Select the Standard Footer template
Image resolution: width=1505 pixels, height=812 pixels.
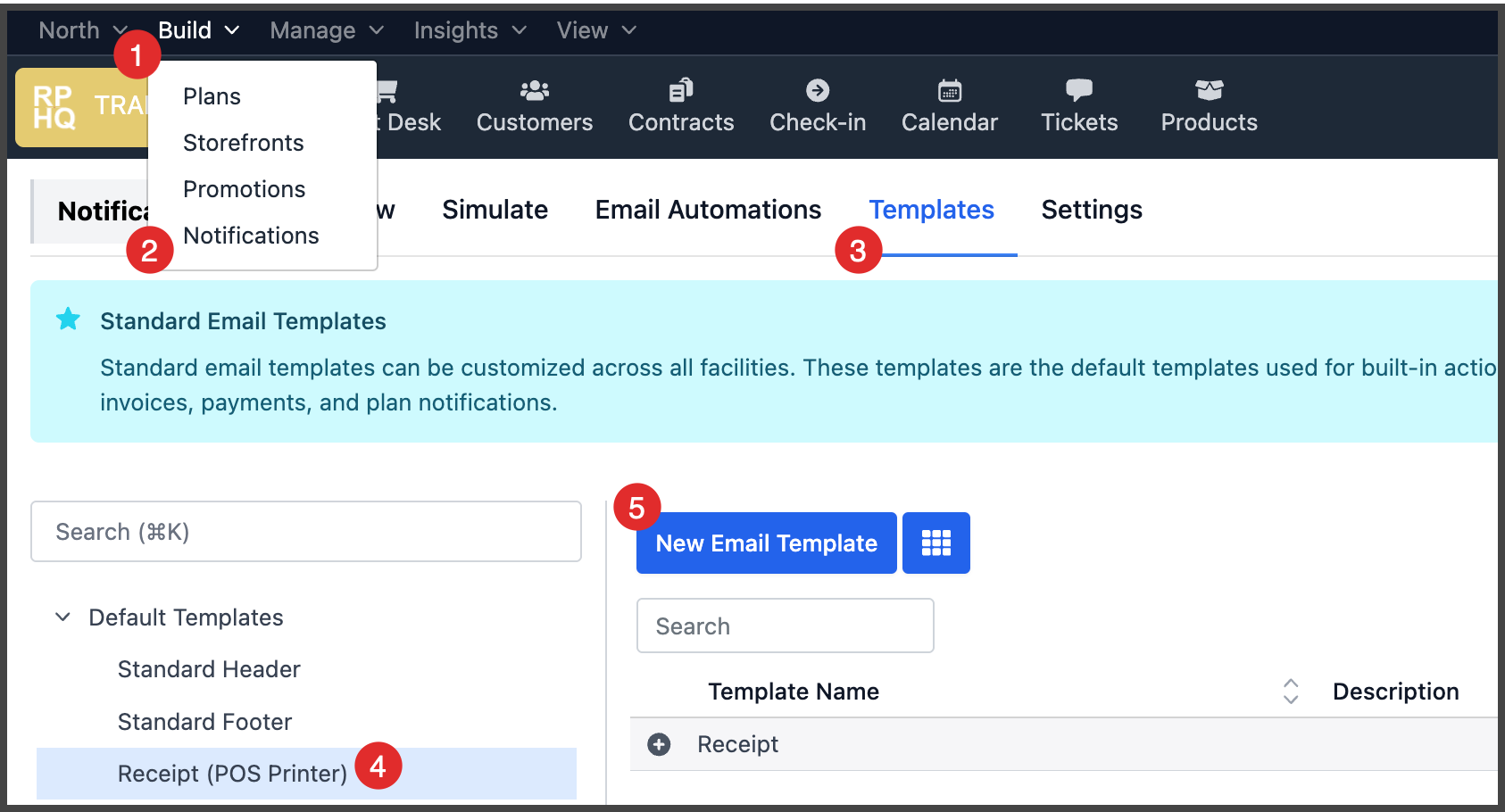coord(204,721)
